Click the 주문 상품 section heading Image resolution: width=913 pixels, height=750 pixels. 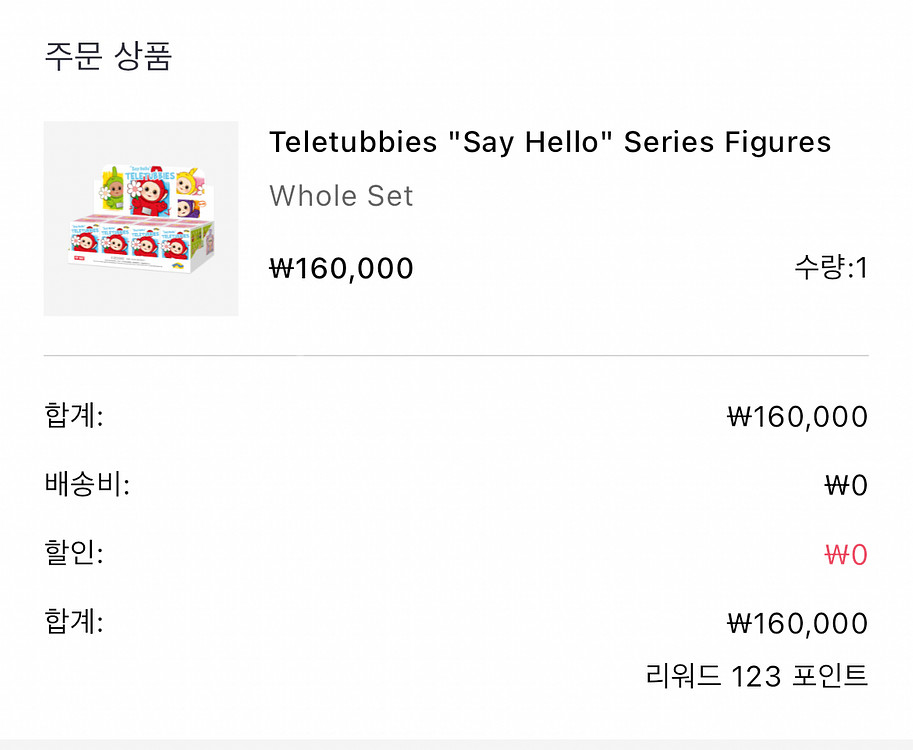[108, 56]
